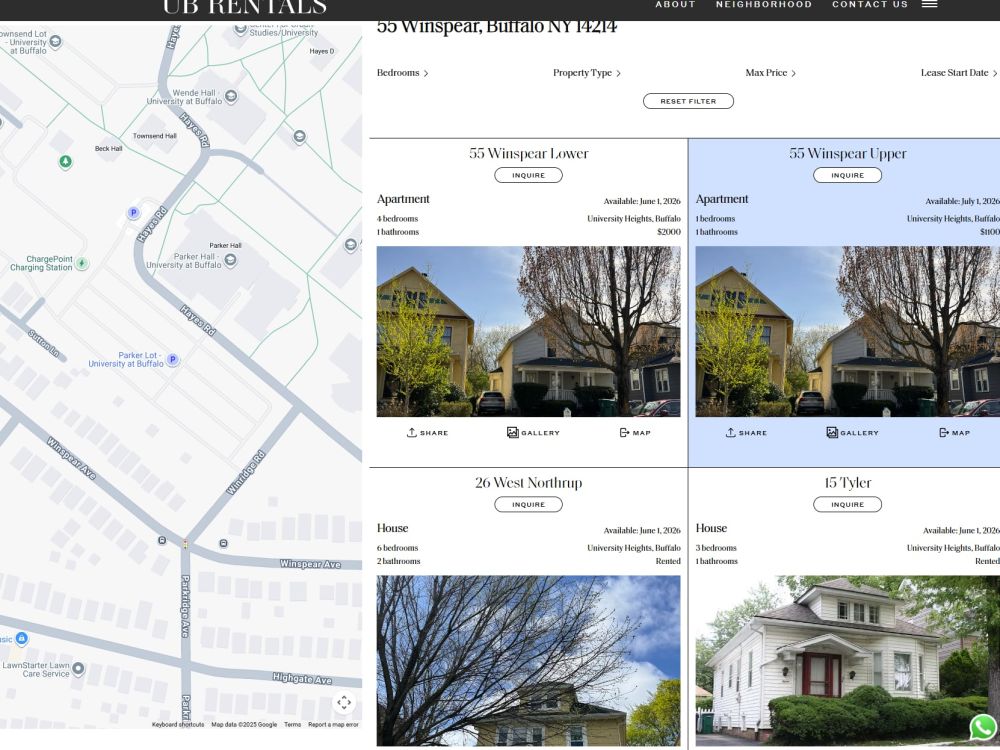Click Highgate Ave street label
This screenshot has height=750, width=1000.
pyautogui.click(x=302, y=679)
